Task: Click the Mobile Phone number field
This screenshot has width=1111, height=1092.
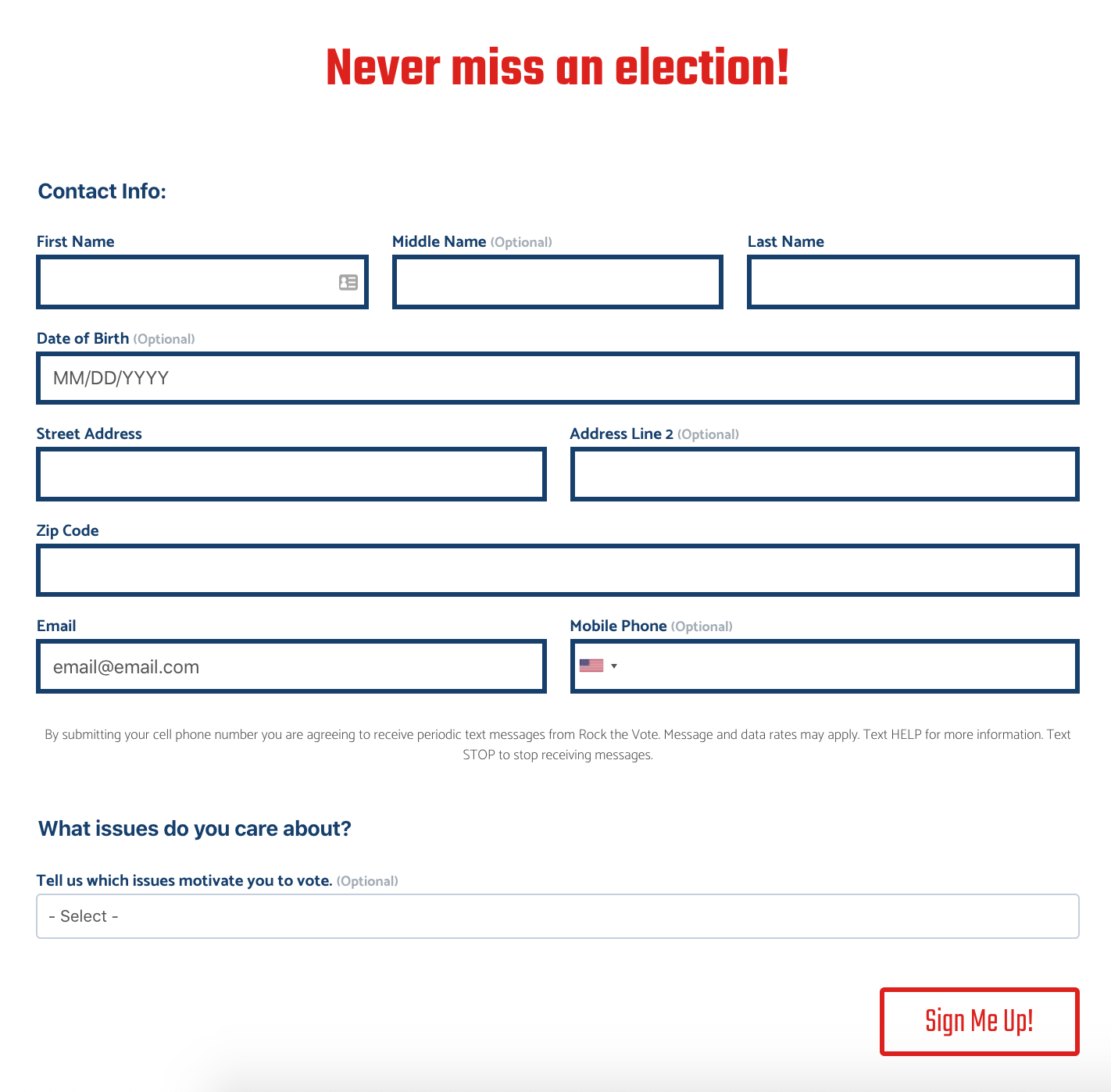Action: tap(848, 666)
